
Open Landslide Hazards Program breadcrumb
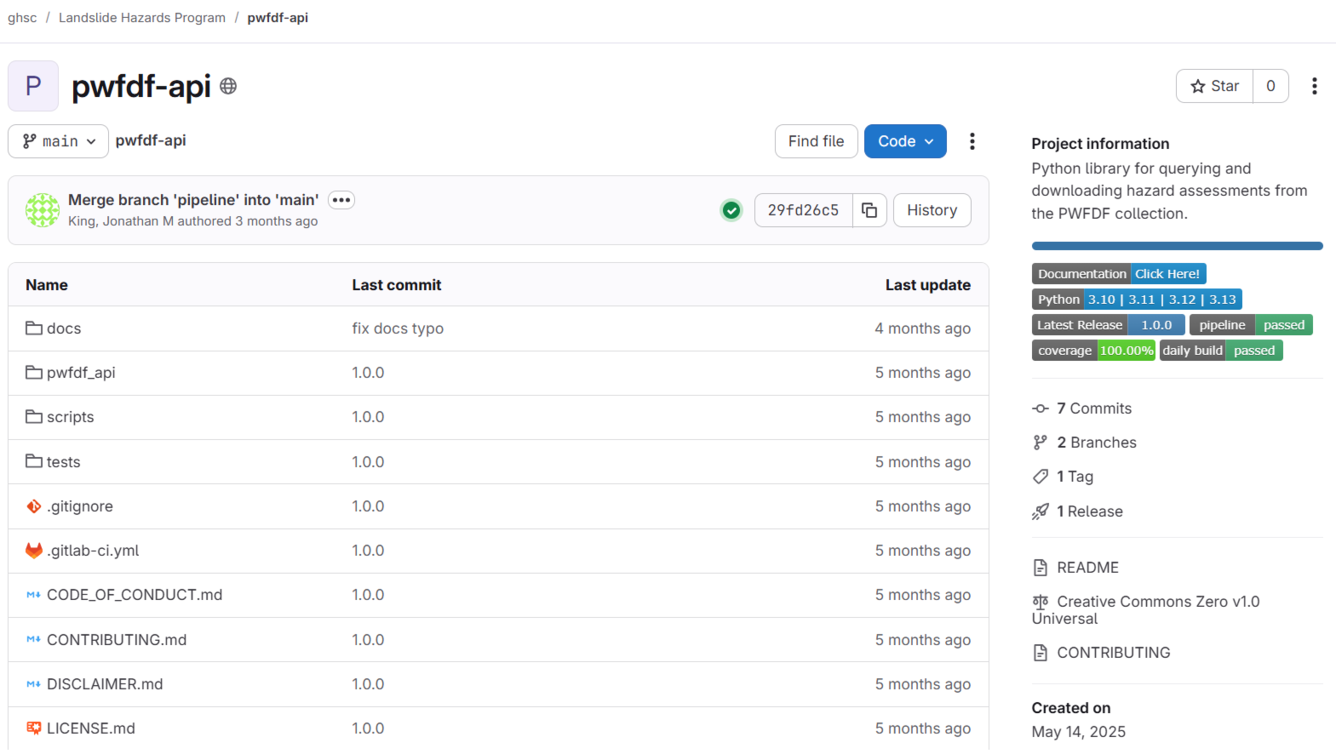coord(142,18)
